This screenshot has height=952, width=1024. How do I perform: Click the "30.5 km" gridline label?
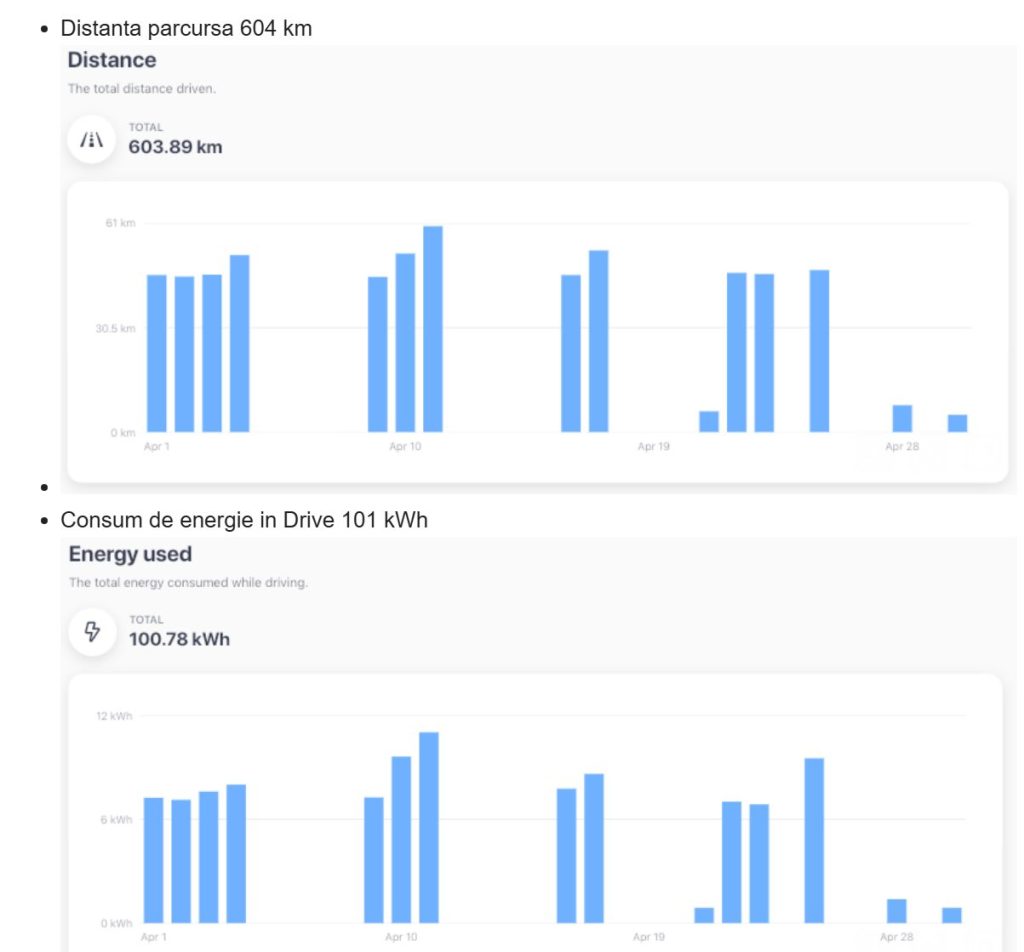pos(117,328)
